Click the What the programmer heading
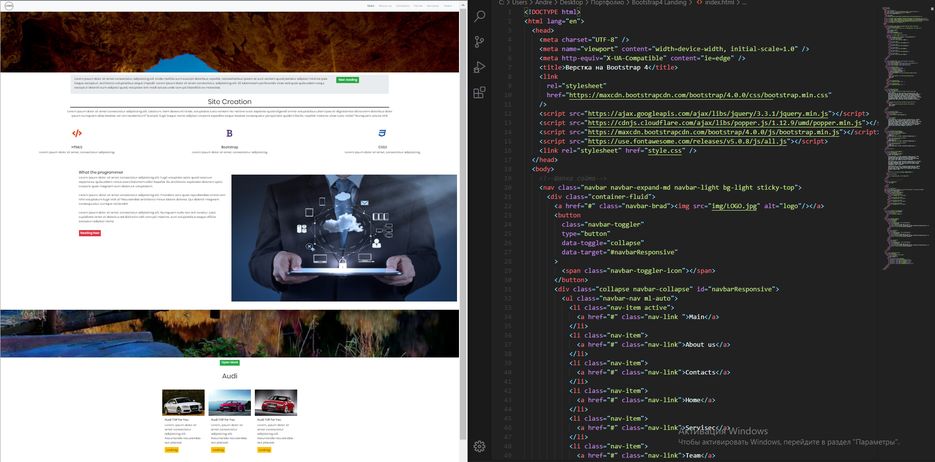 click(x=101, y=172)
